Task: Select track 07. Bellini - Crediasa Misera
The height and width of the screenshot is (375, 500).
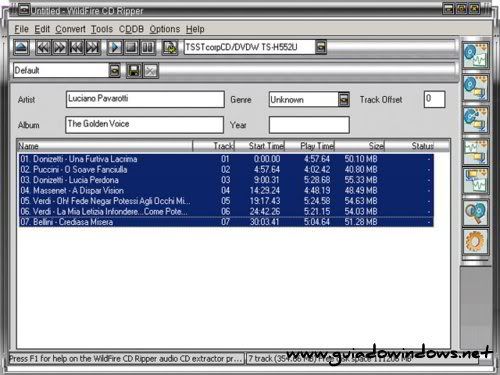Action: [x=226, y=222]
